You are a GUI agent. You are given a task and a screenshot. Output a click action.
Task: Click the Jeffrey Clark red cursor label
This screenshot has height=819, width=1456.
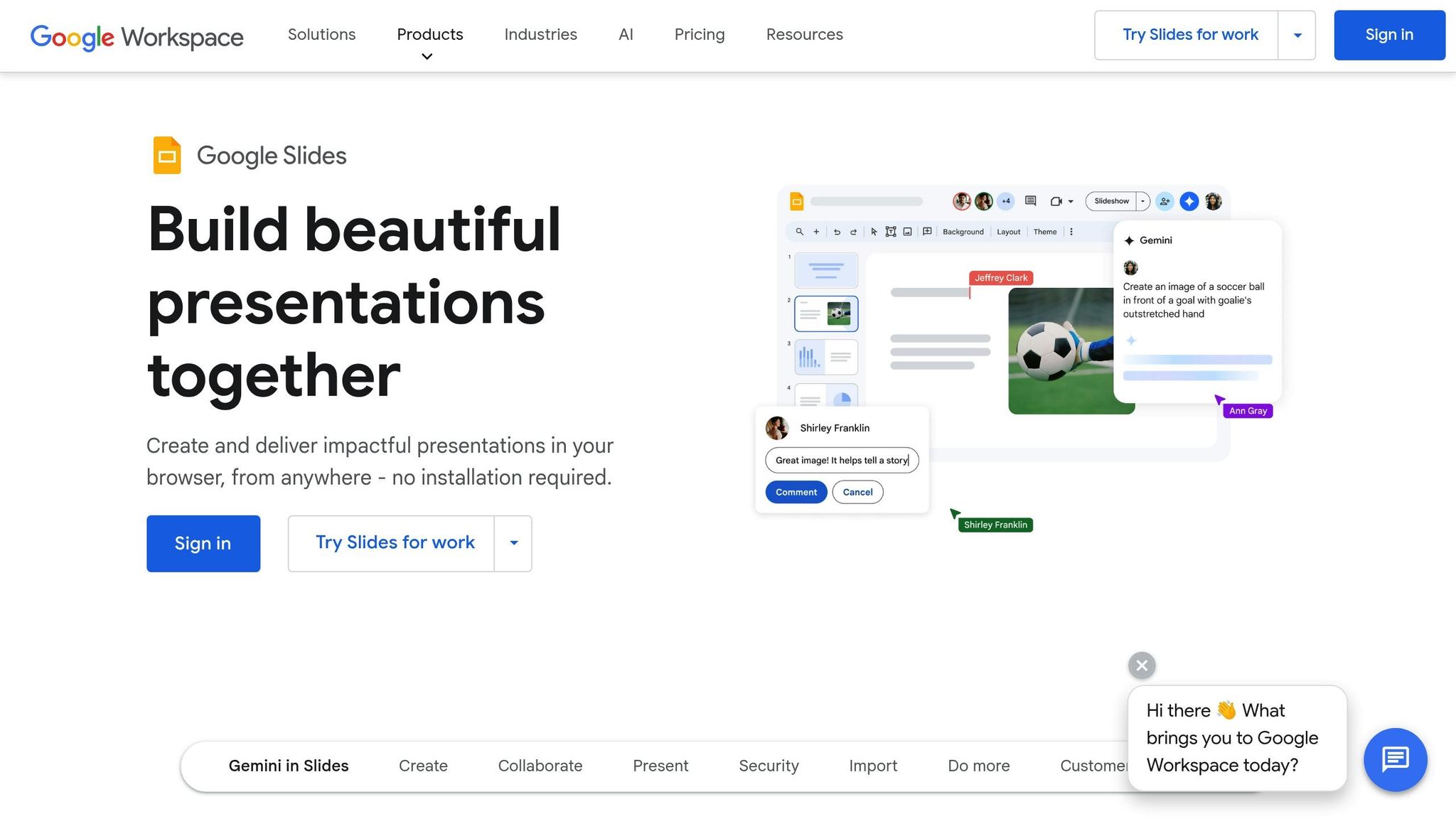click(x=1001, y=278)
